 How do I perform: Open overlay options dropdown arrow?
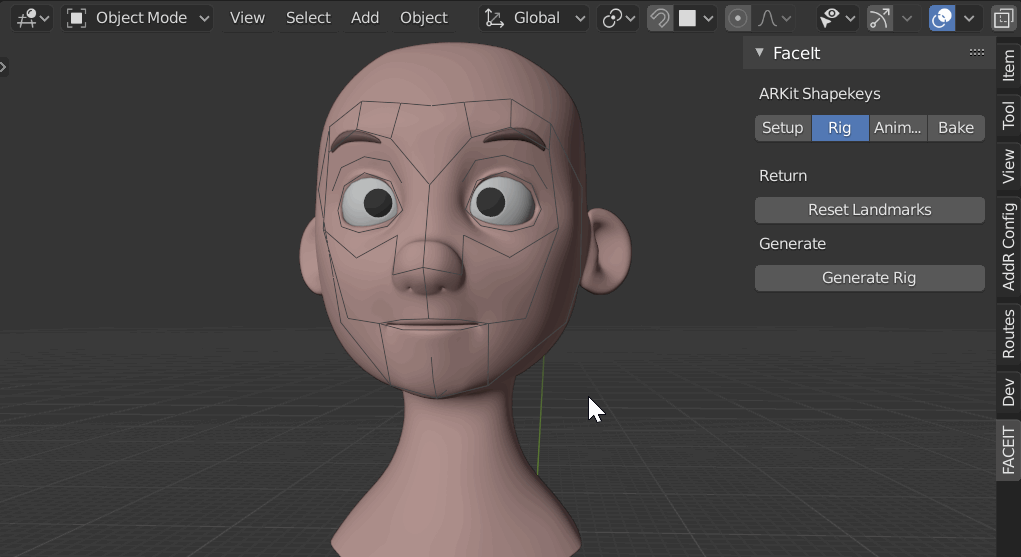coord(969,18)
